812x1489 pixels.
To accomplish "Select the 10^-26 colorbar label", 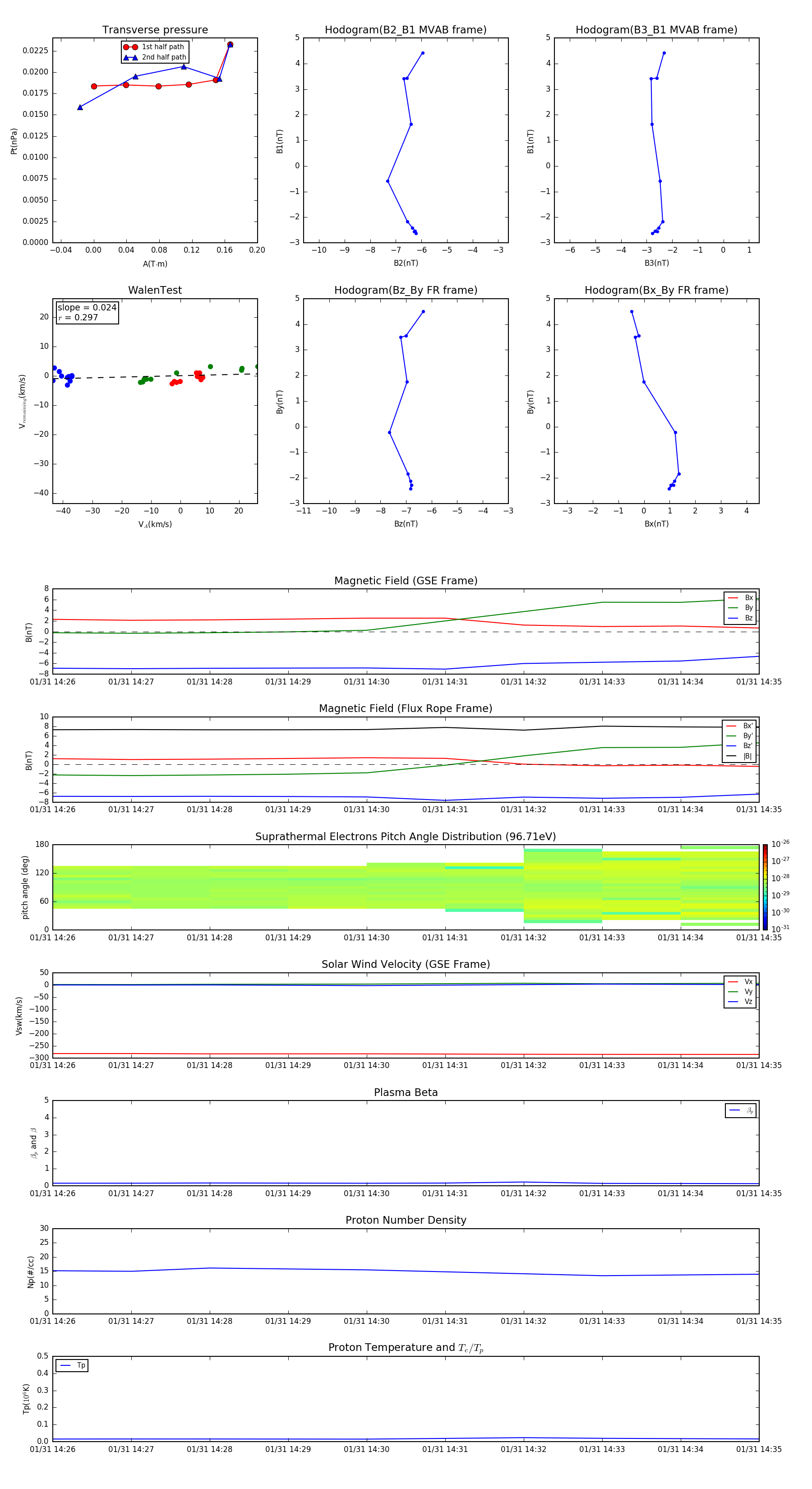I will 780,844.
